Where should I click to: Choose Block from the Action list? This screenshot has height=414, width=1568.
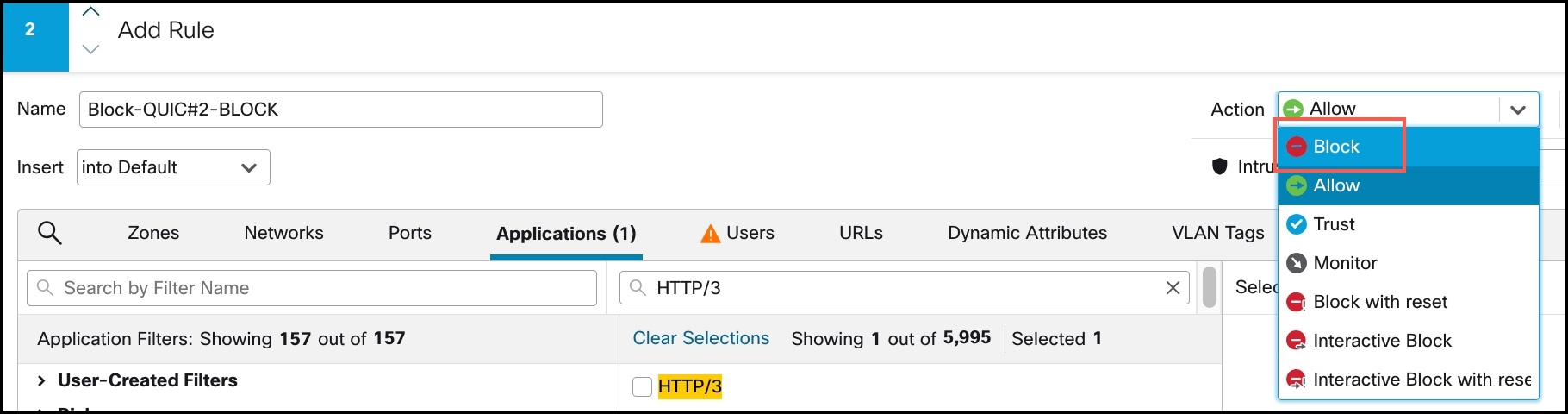(x=1336, y=147)
